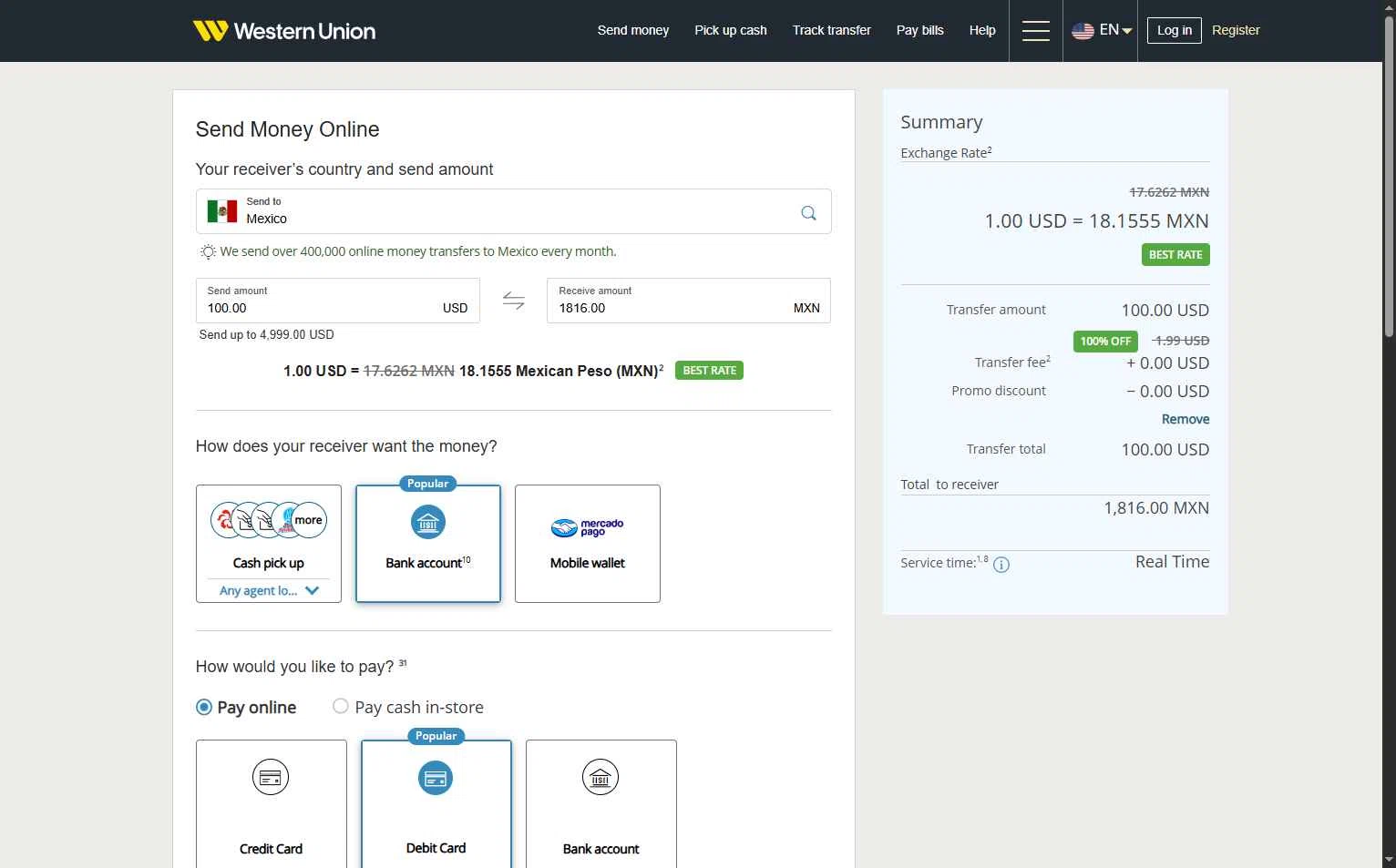Click the Send amount input field

[338, 301]
